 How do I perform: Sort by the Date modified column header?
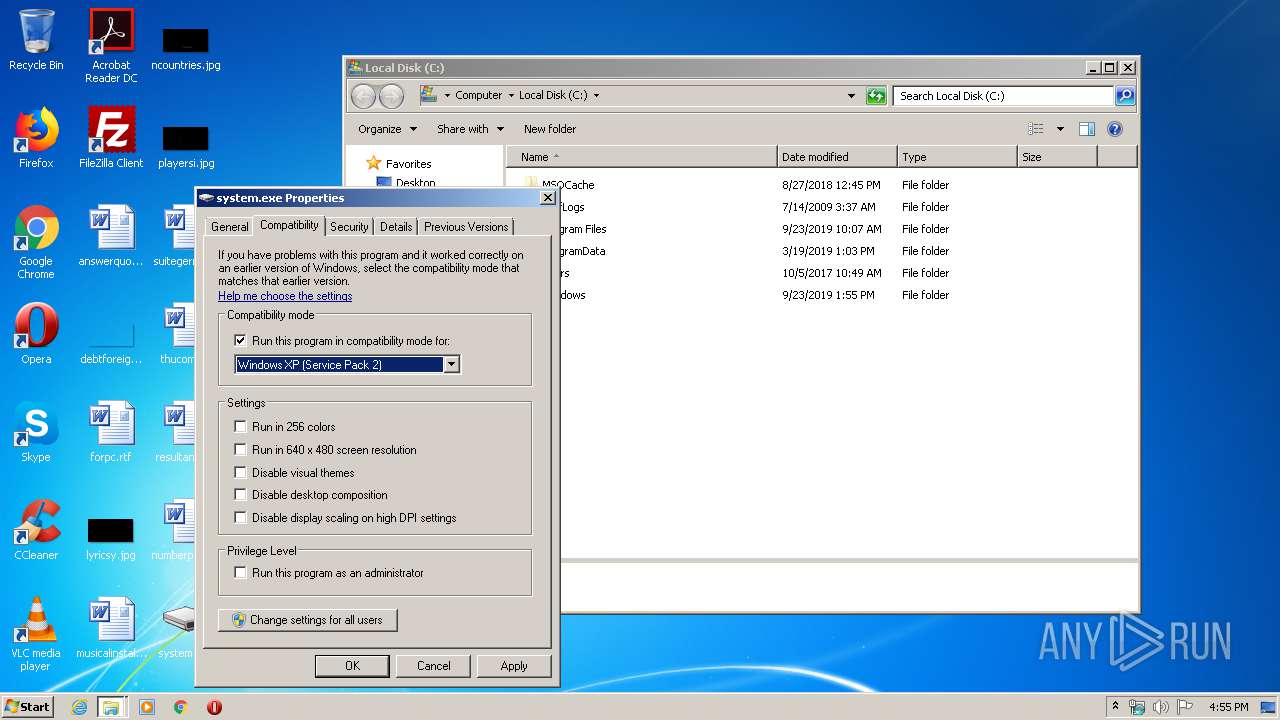837,157
